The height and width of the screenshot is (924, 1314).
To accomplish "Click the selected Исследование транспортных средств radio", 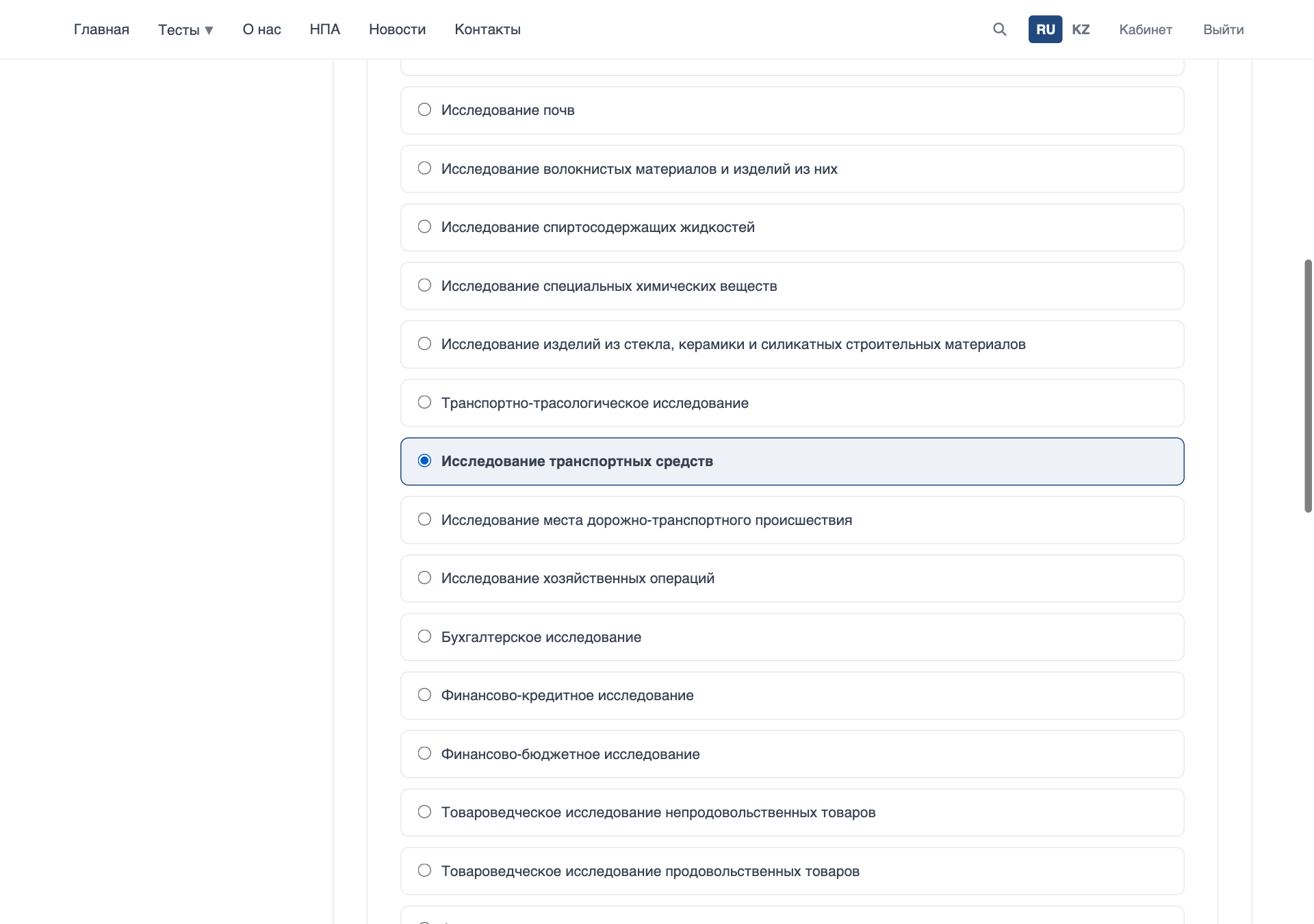I will 424,461.
